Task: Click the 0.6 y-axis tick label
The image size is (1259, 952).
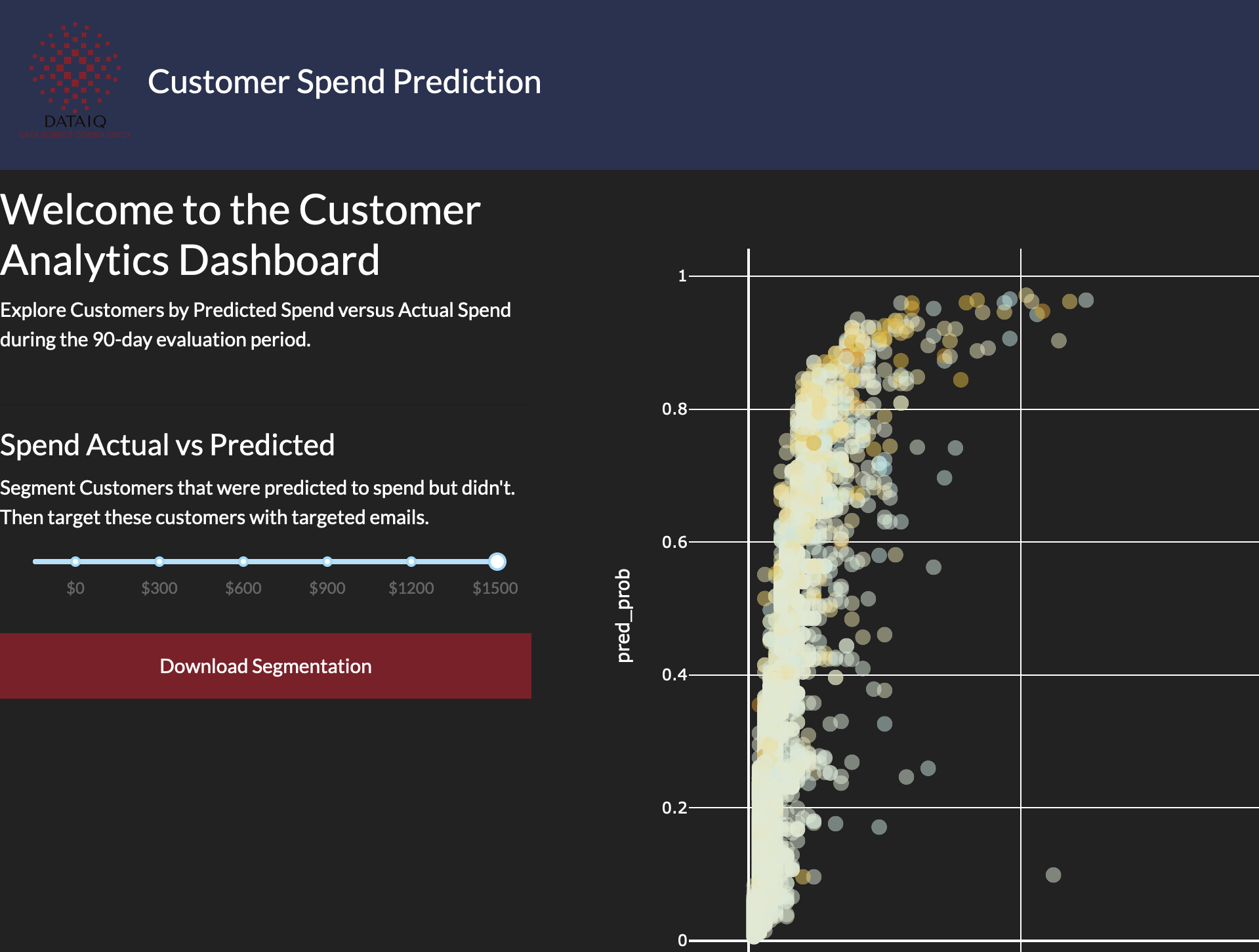Action: click(674, 542)
